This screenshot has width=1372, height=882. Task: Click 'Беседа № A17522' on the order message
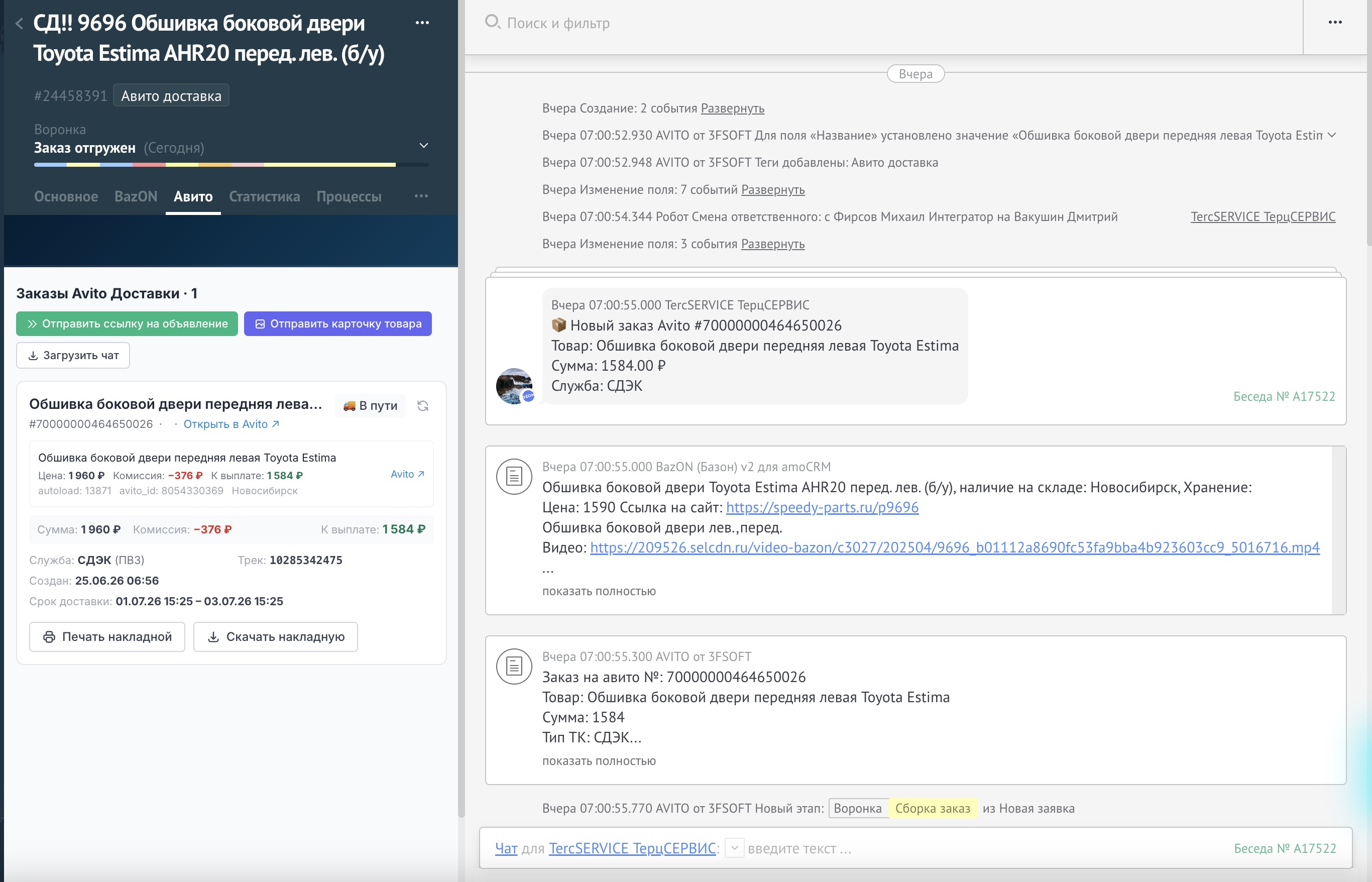pos(1284,396)
